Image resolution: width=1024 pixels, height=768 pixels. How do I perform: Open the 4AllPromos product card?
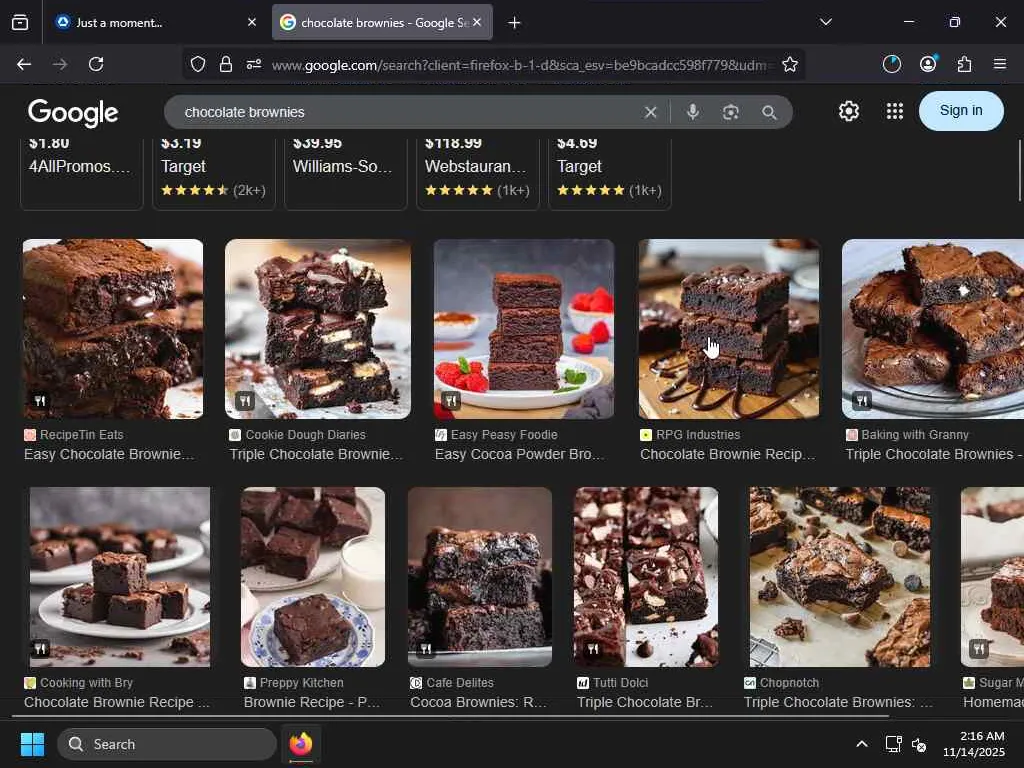[82, 173]
